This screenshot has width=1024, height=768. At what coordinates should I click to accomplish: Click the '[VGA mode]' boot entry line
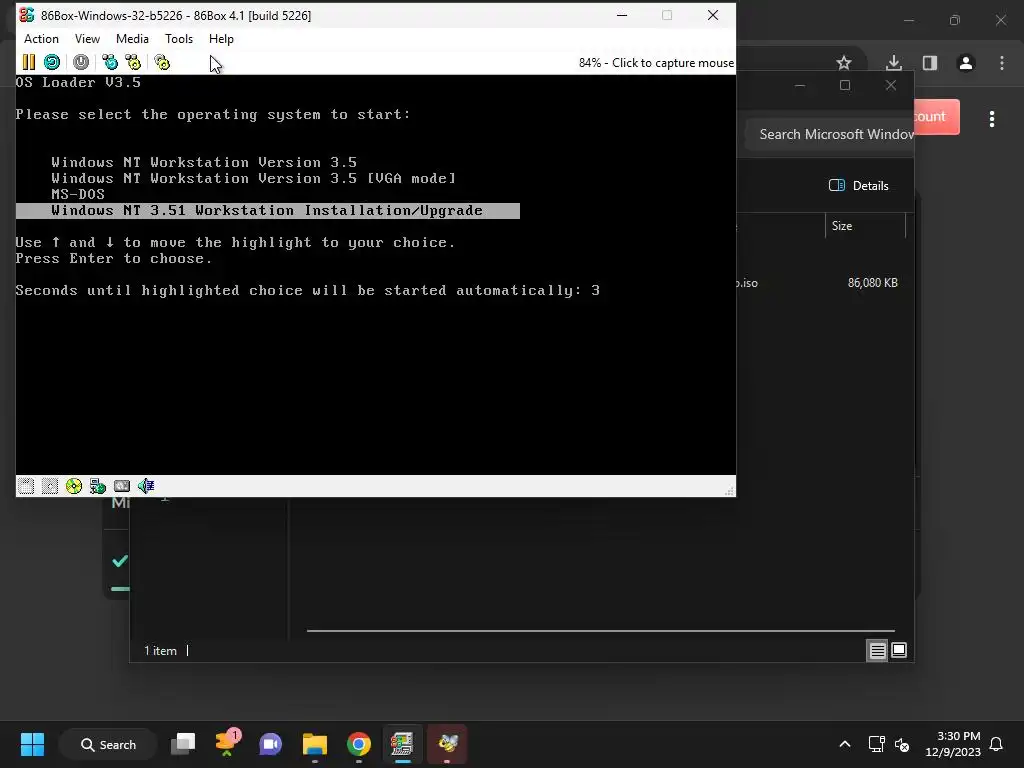(x=253, y=178)
